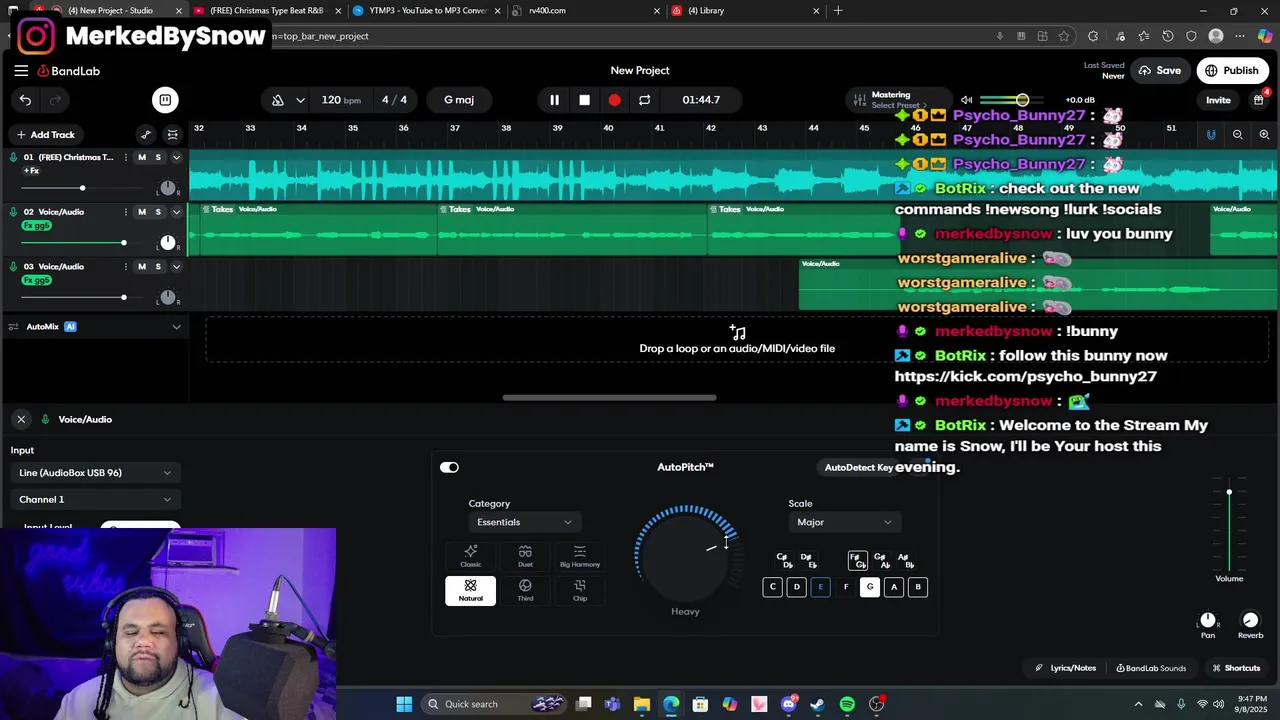Expand the AutoMix panel chevron

(x=176, y=327)
